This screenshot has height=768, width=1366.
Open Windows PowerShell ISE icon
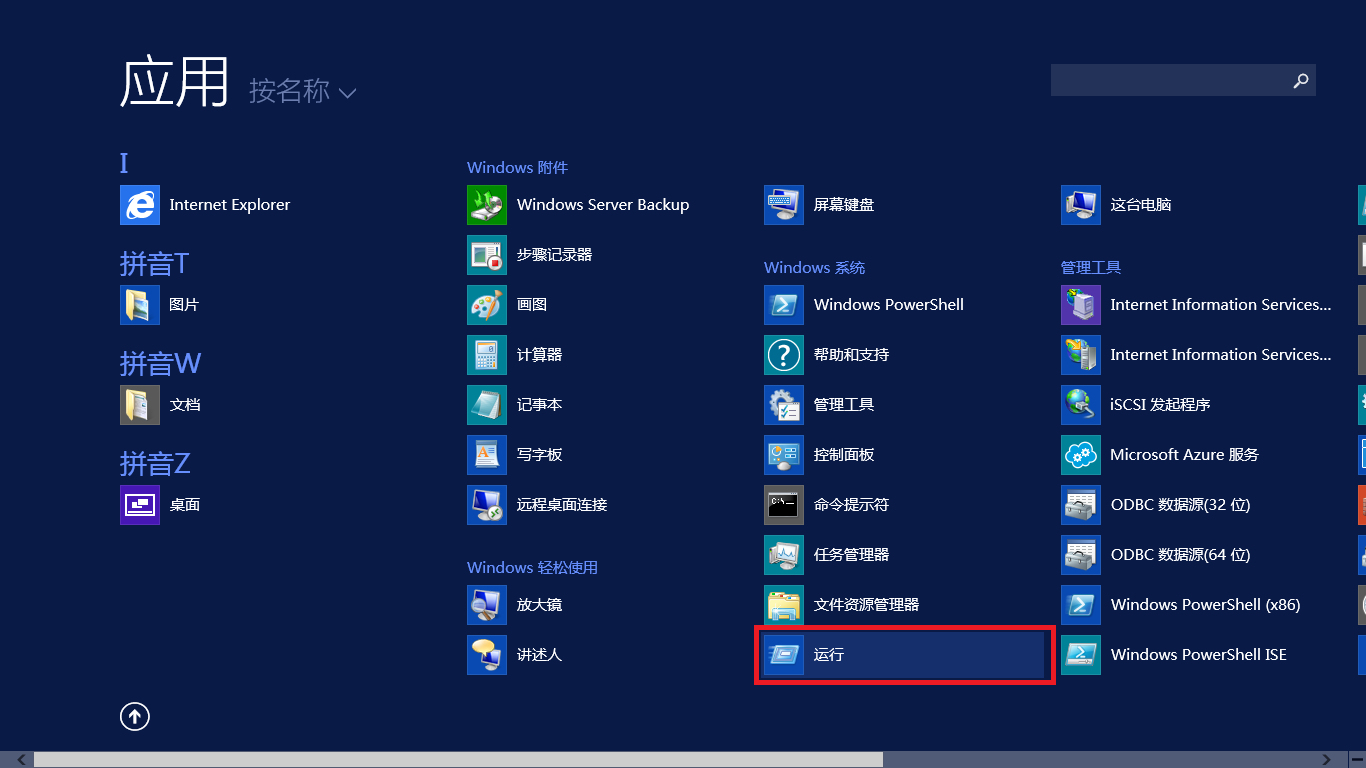coord(1081,655)
